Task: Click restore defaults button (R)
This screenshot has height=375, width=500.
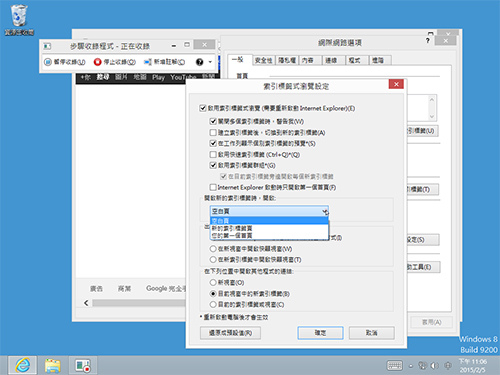Action: [x=230, y=333]
